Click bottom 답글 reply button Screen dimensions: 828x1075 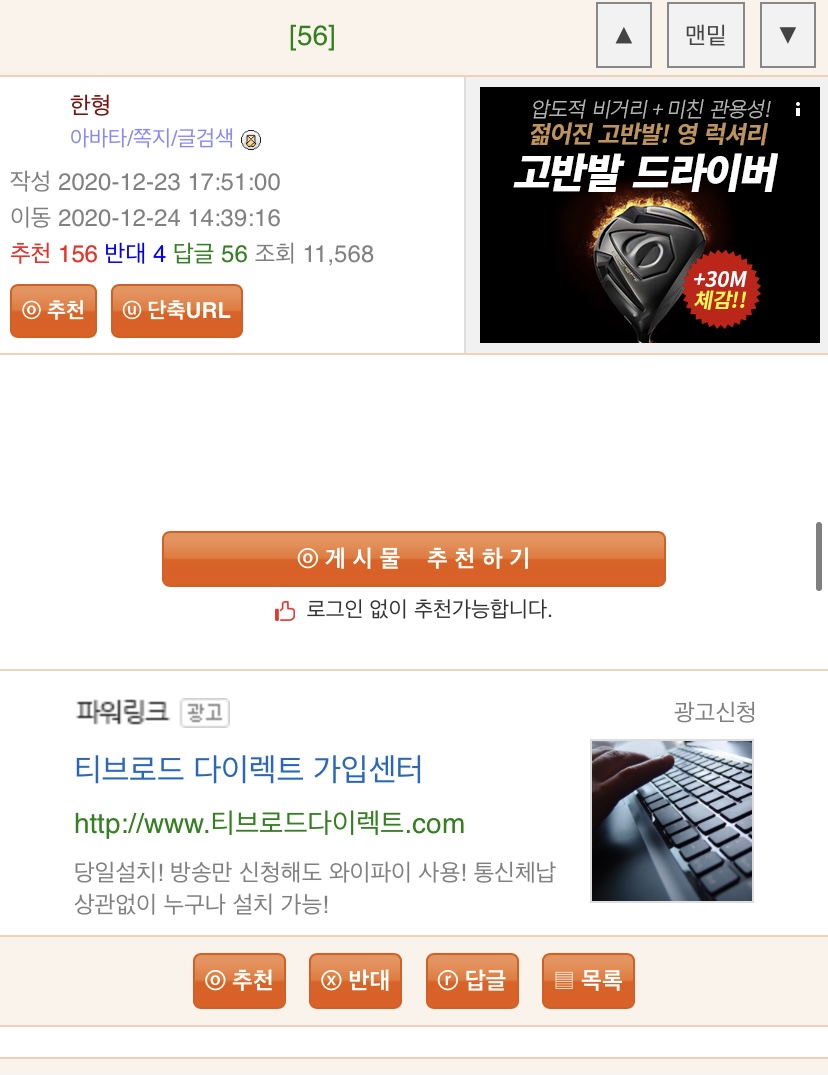pos(472,980)
